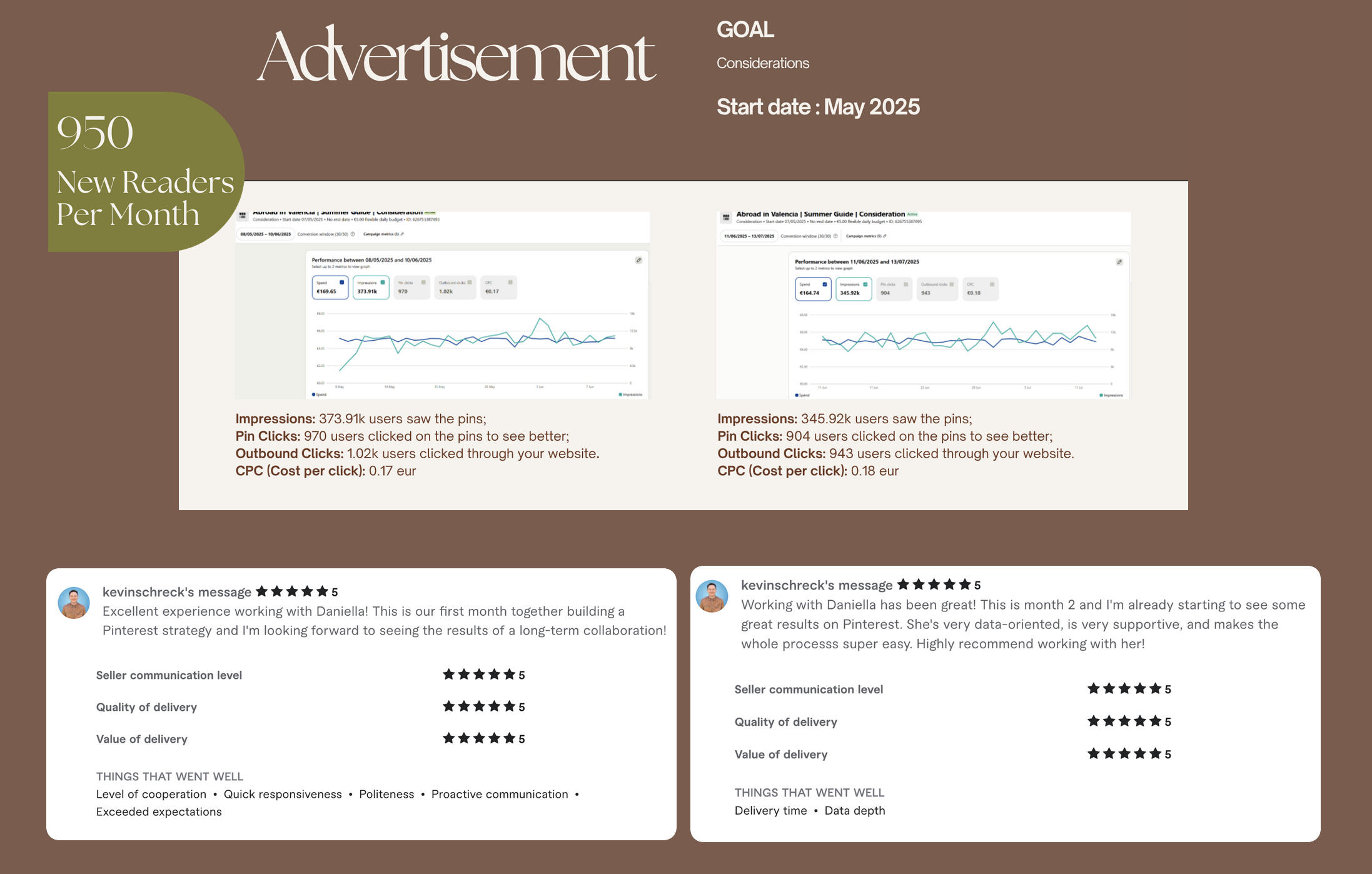
Task: Enable the Outbound clicks 943 metric checkbox
Action: (952, 284)
